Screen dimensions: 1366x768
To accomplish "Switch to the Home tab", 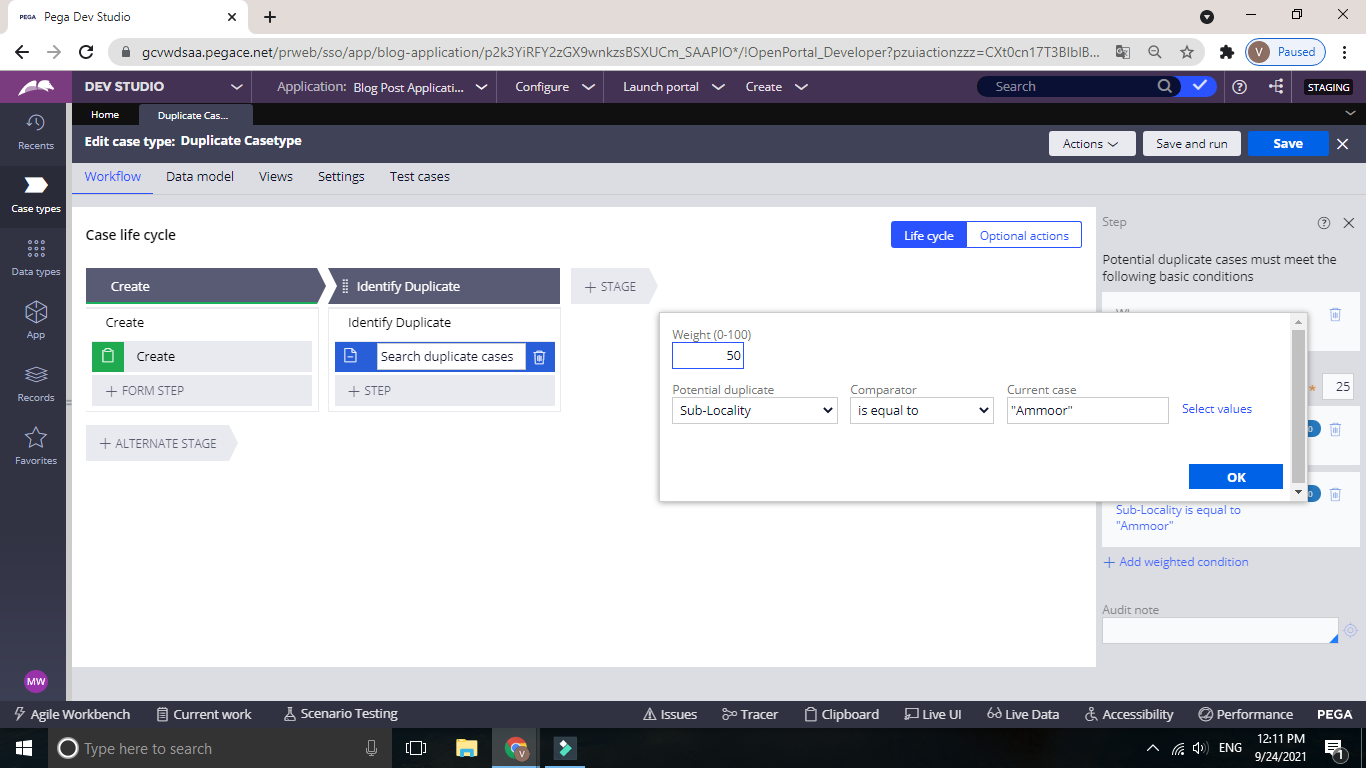I will tap(105, 115).
